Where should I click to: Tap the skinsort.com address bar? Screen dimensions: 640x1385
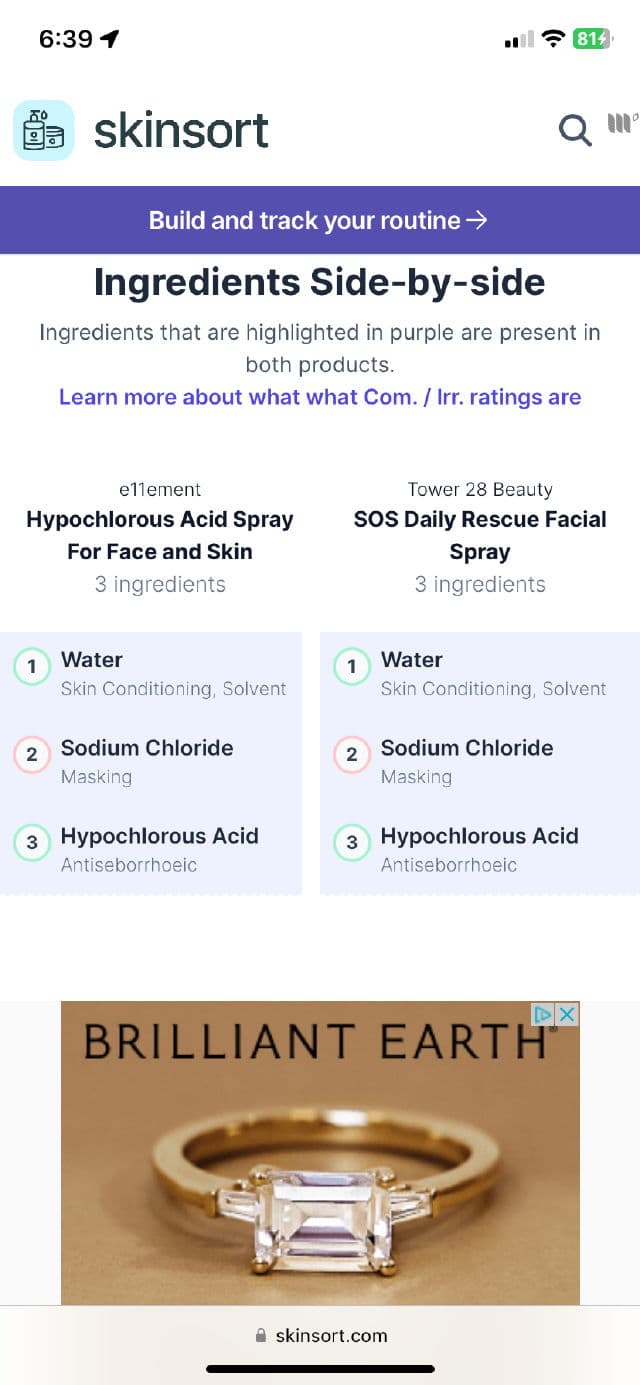coord(330,1336)
